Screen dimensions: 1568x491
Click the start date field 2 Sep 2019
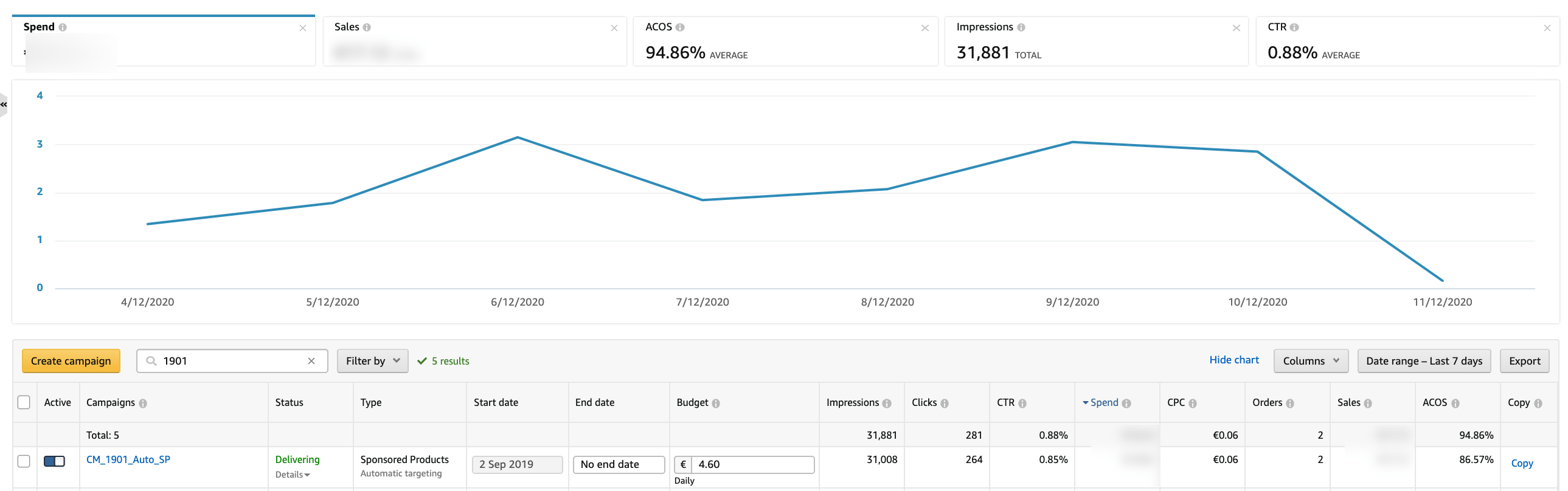(517, 464)
